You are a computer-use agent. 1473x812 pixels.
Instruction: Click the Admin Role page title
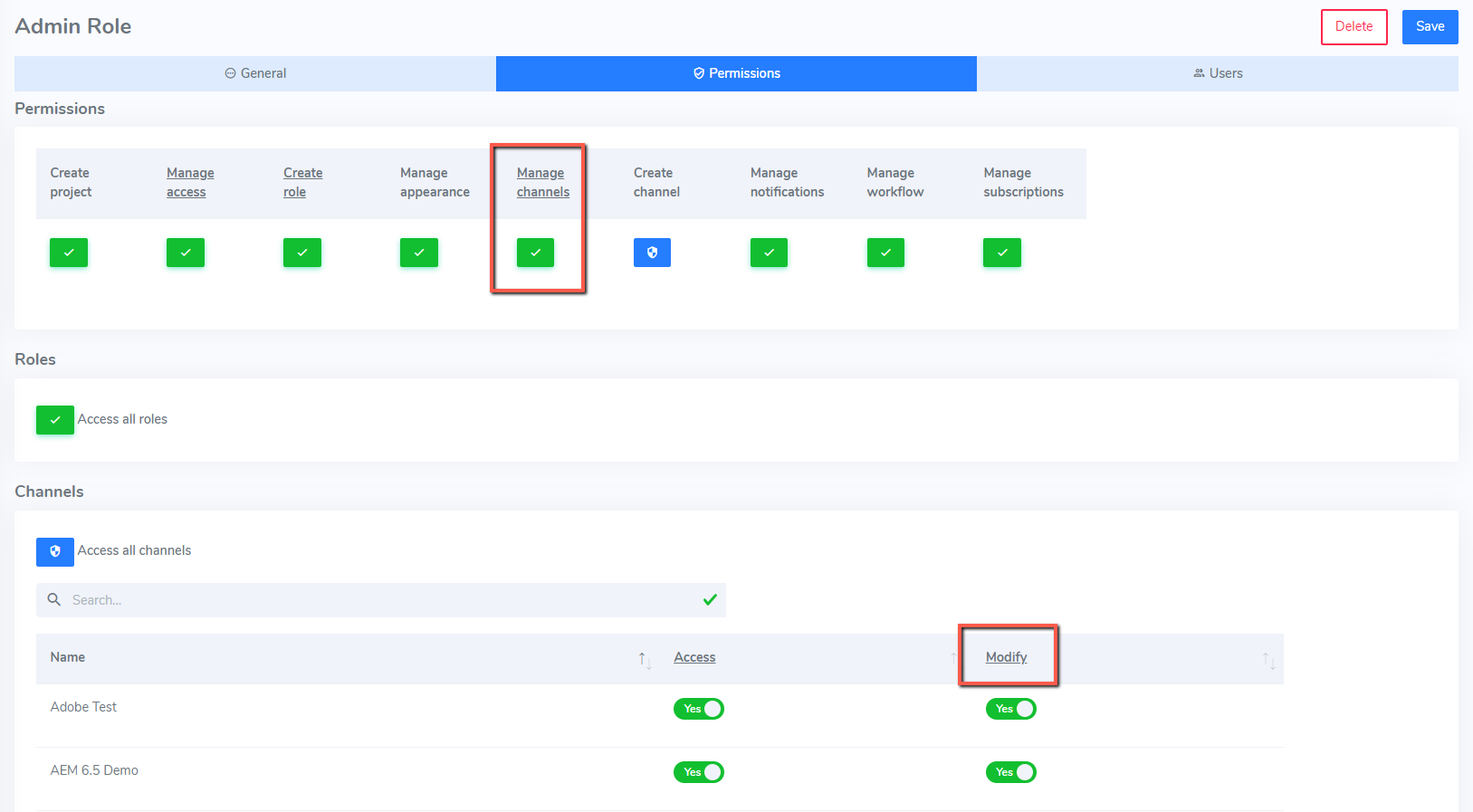pos(73,26)
